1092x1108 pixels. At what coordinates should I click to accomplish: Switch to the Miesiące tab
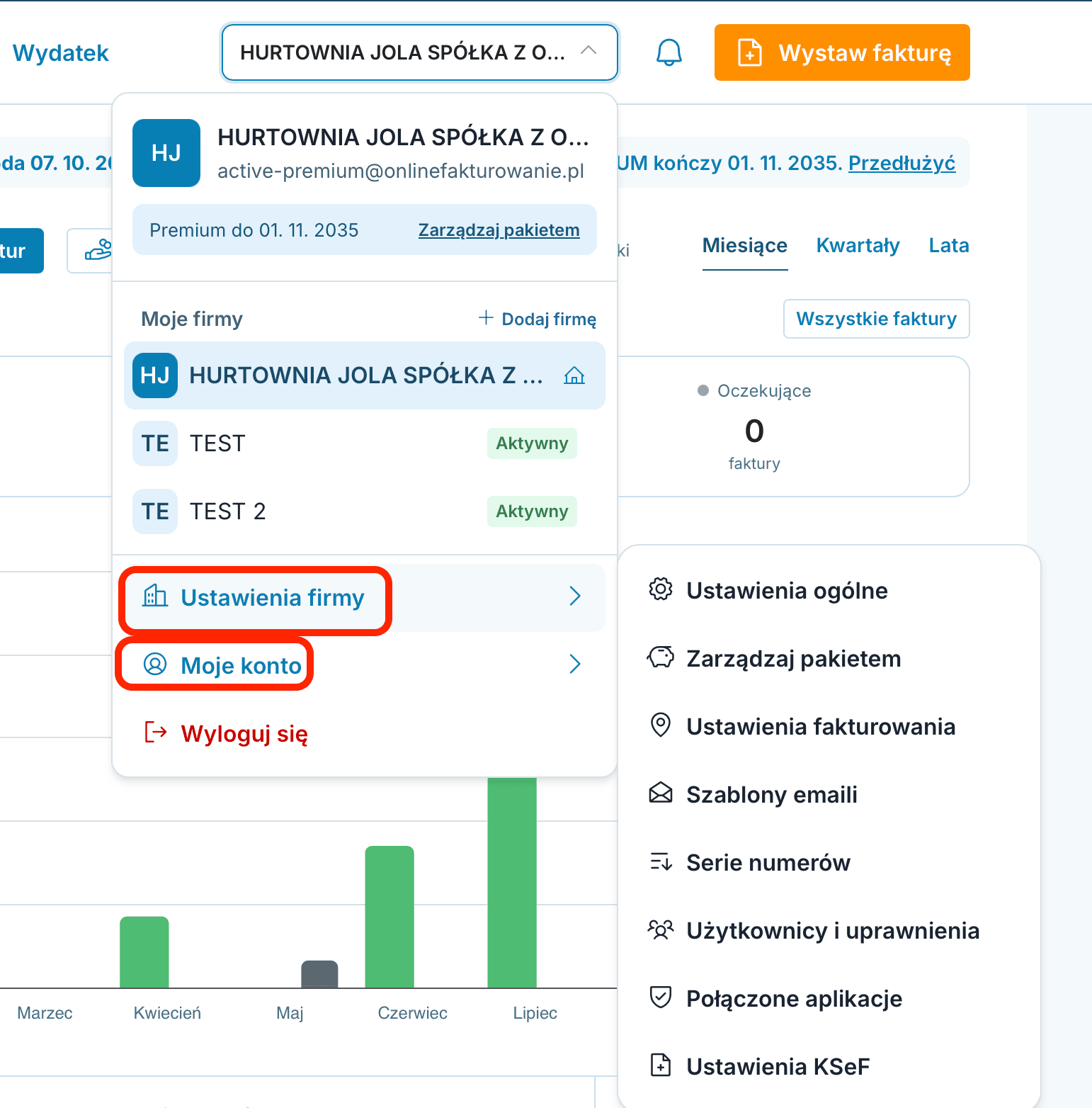coord(745,245)
